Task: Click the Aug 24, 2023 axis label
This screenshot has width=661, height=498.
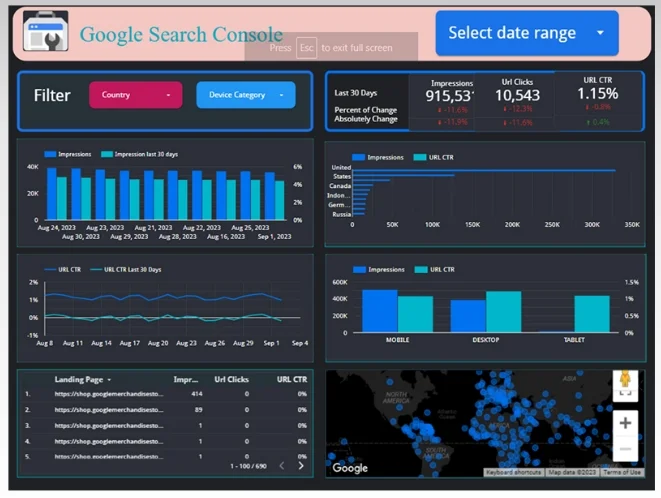Action: (56, 228)
